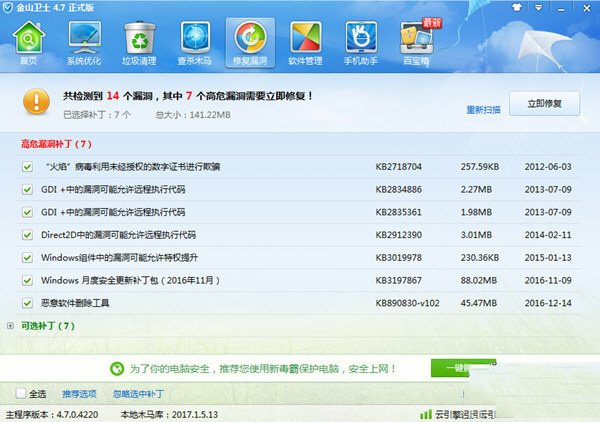
Task: Click 忽略选中补丁 ignore selected link
Action: coord(139,394)
